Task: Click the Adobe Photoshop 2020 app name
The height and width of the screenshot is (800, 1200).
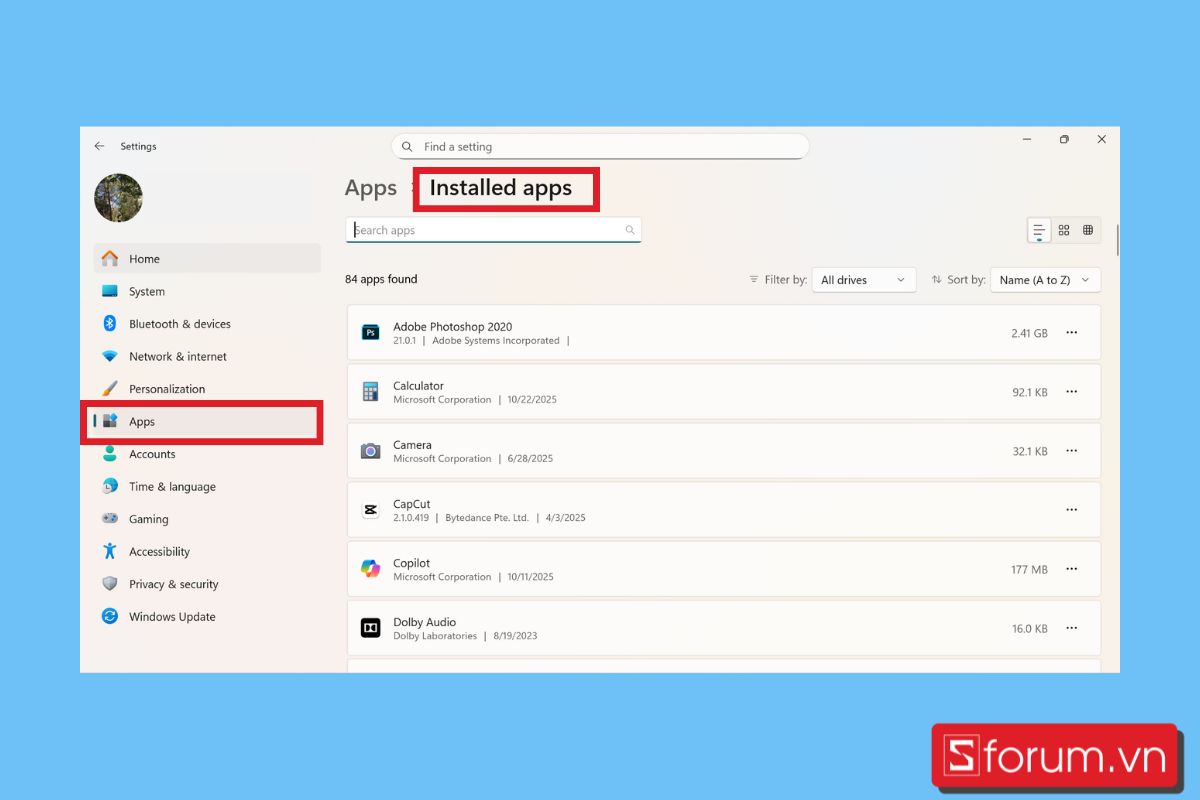Action: click(x=453, y=327)
